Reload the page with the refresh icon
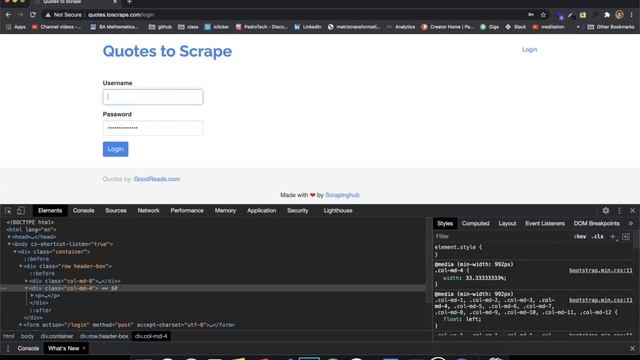Screen dimensions: 640x360 33,15
